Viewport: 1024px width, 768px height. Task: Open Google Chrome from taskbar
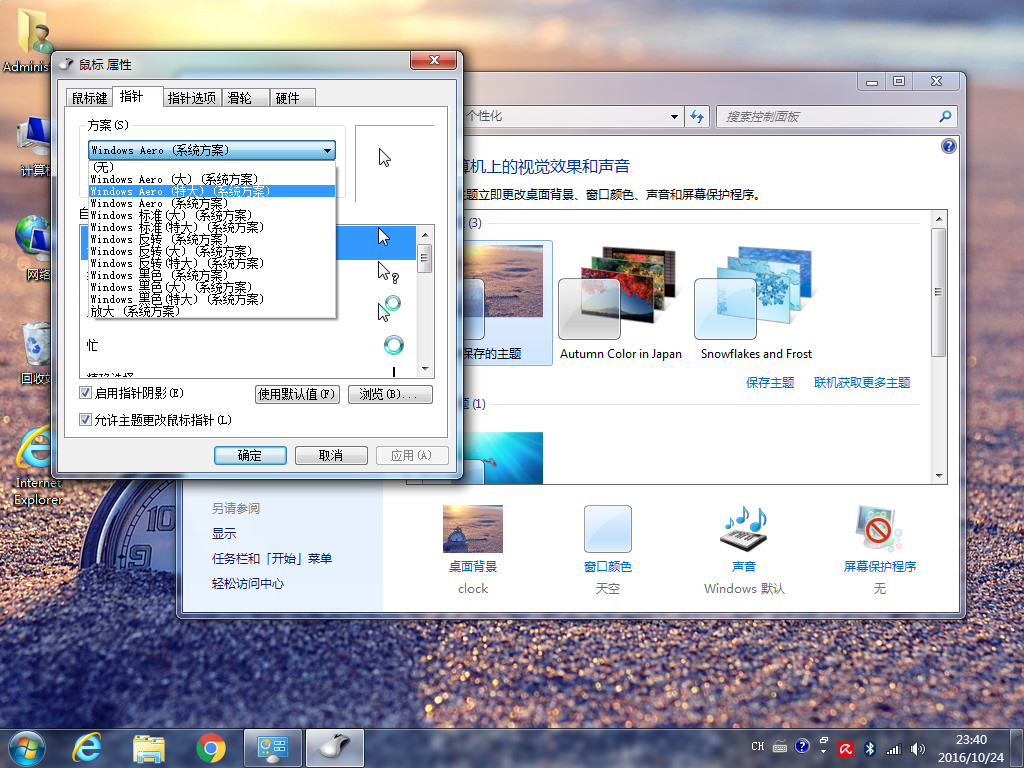(211, 748)
